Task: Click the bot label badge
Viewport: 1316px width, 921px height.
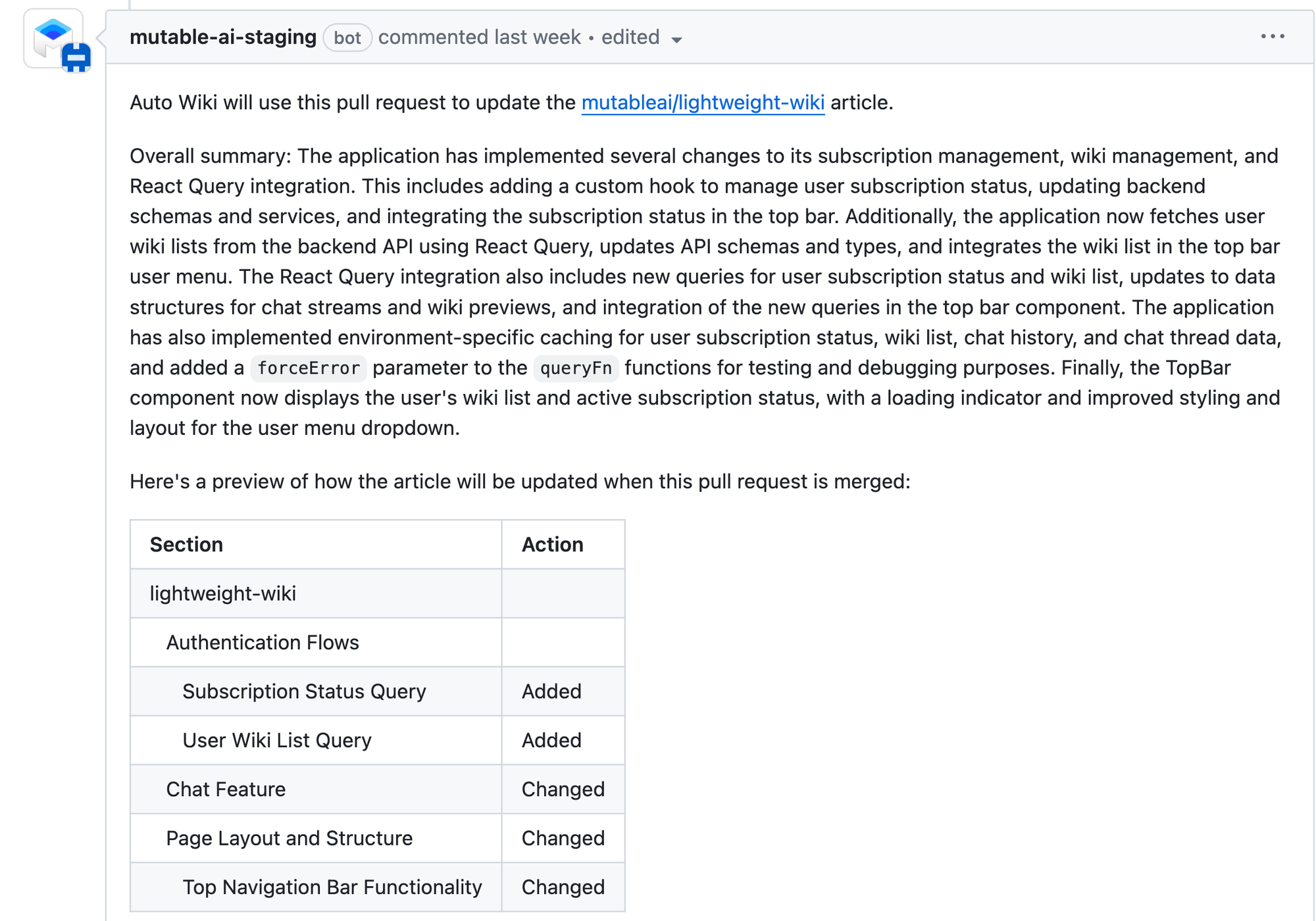Action: (347, 37)
